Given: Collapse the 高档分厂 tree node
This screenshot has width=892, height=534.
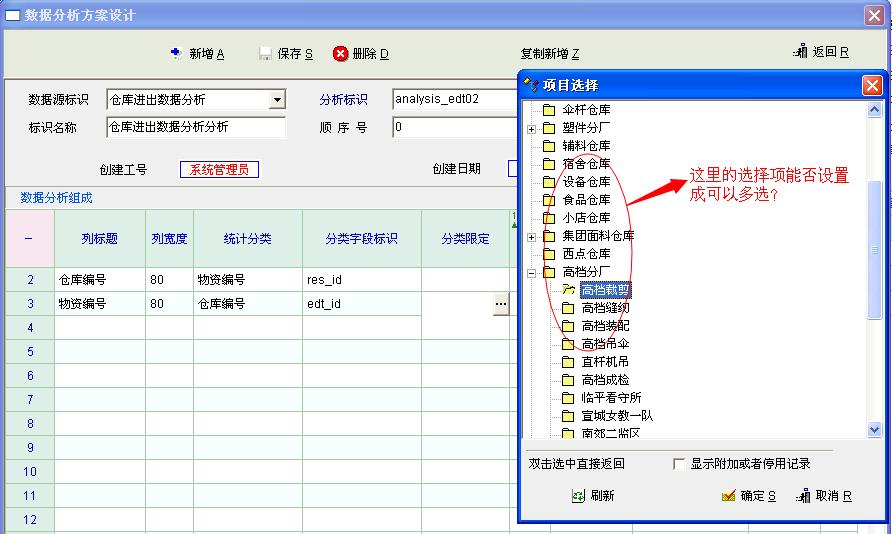Looking at the screenshot, I should pyautogui.click(x=532, y=272).
